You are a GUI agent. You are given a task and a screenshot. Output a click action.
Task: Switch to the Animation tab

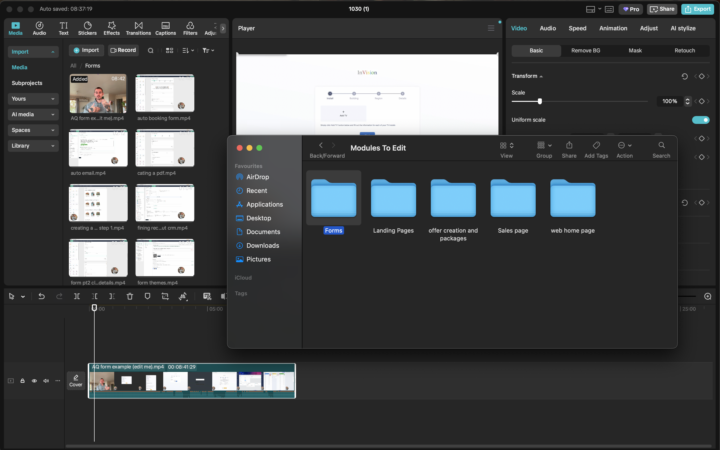(612, 28)
